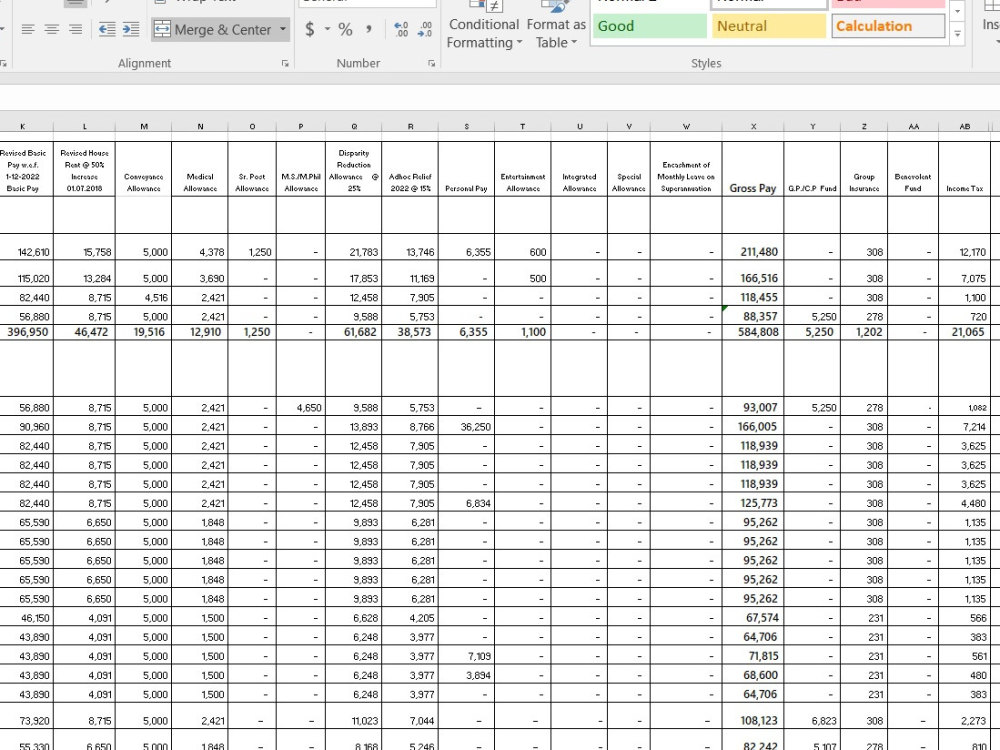
Task: Open the Merge & Center dropdown arrow
Action: pyautogui.click(x=283, y=29)
